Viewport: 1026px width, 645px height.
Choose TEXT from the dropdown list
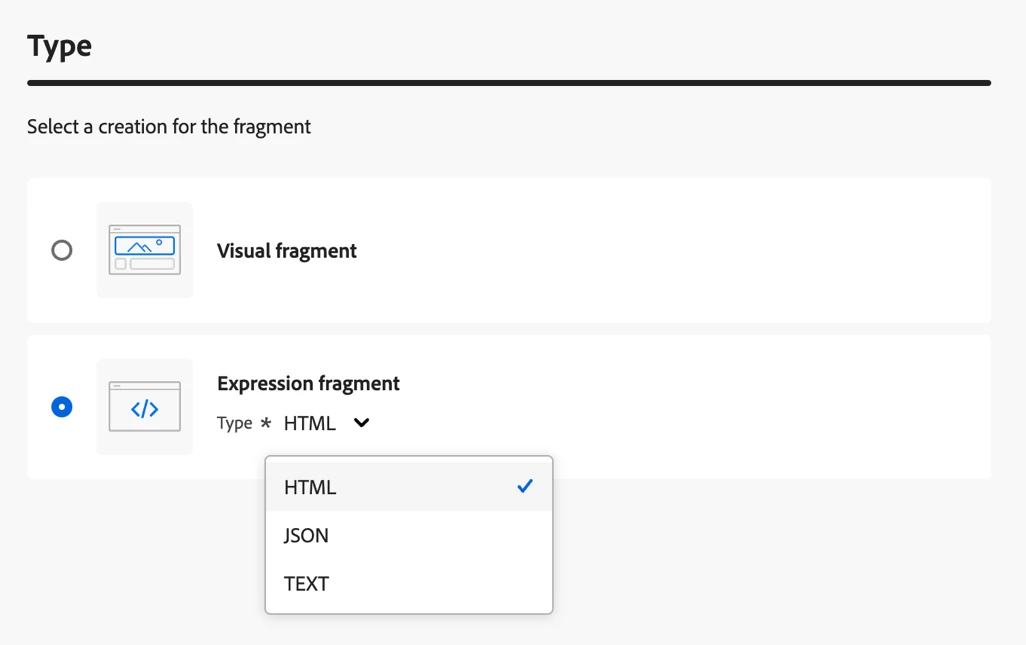point(306,583)
